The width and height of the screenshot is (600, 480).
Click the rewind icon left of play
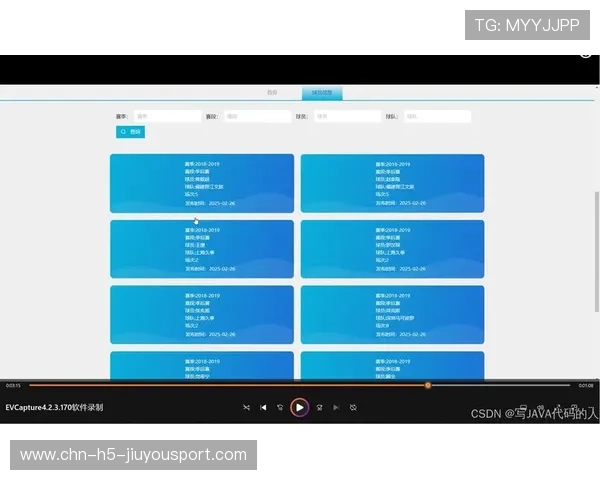click(281, 407)
